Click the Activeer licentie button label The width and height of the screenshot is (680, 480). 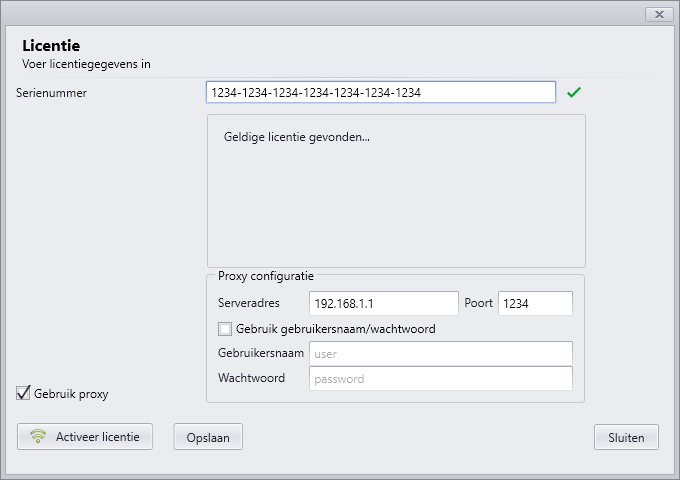pos(98,437)
